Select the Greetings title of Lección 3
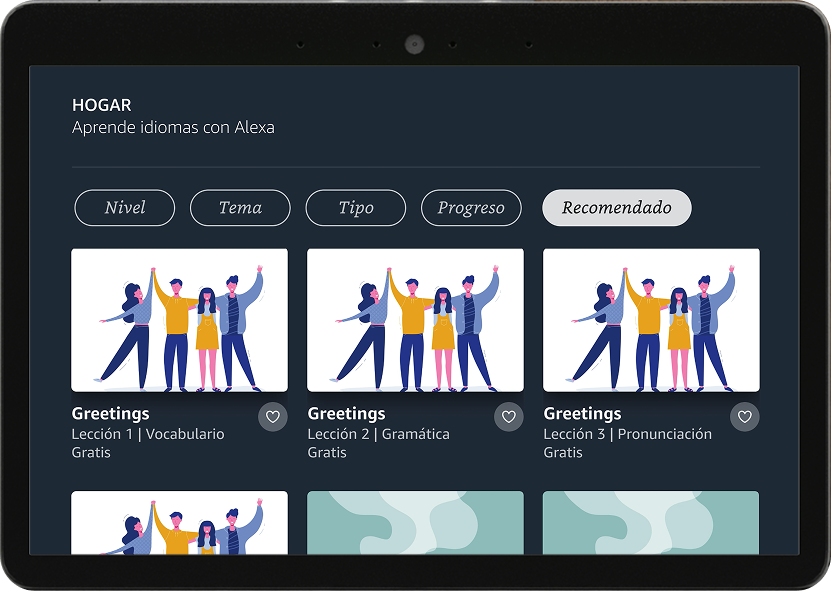831x591 pixels. click(582, 414)
